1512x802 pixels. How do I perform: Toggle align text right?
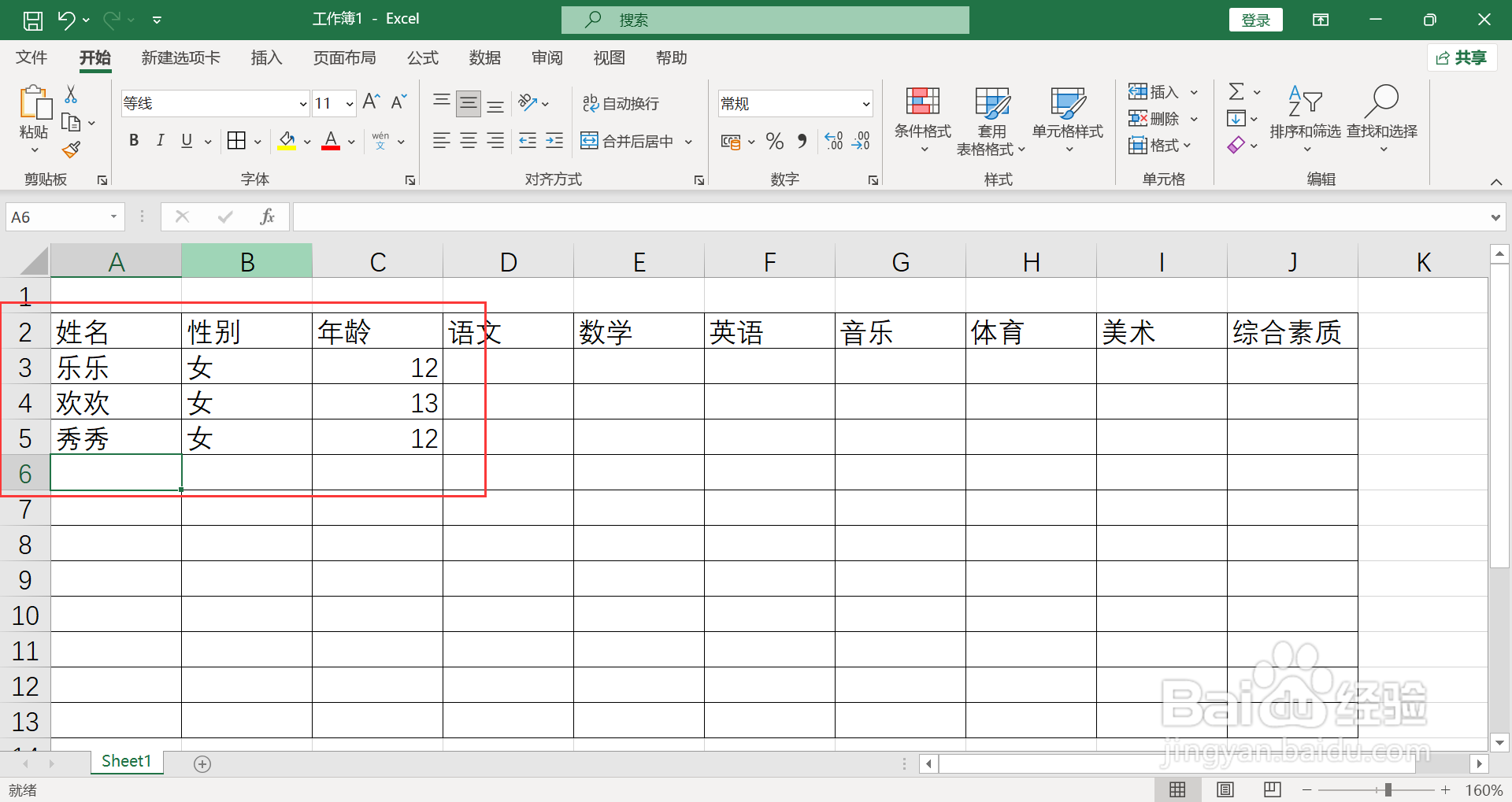495,141
